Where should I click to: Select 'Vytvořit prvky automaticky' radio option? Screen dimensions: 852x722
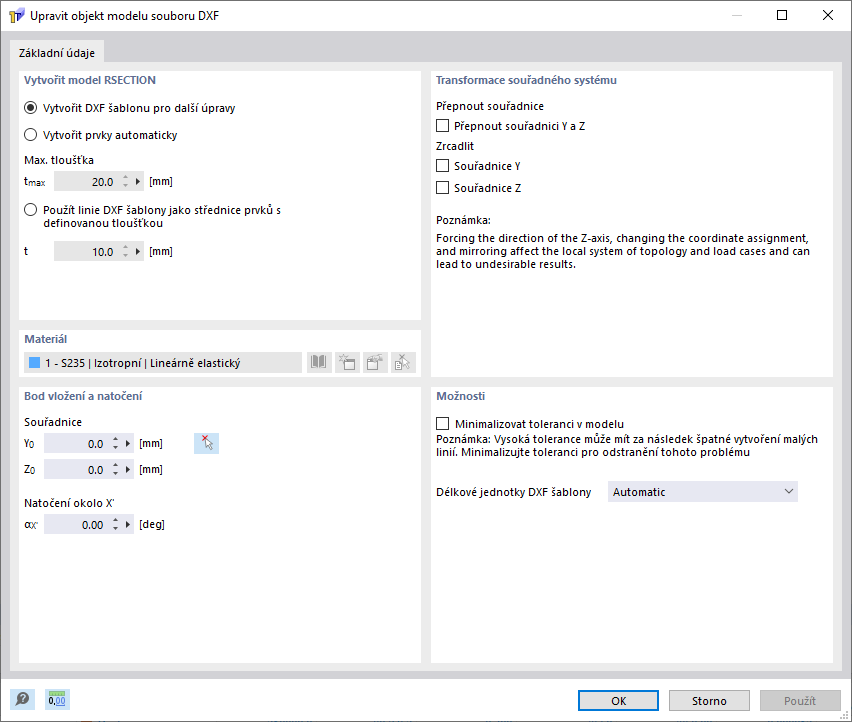[x=30, y=134]
